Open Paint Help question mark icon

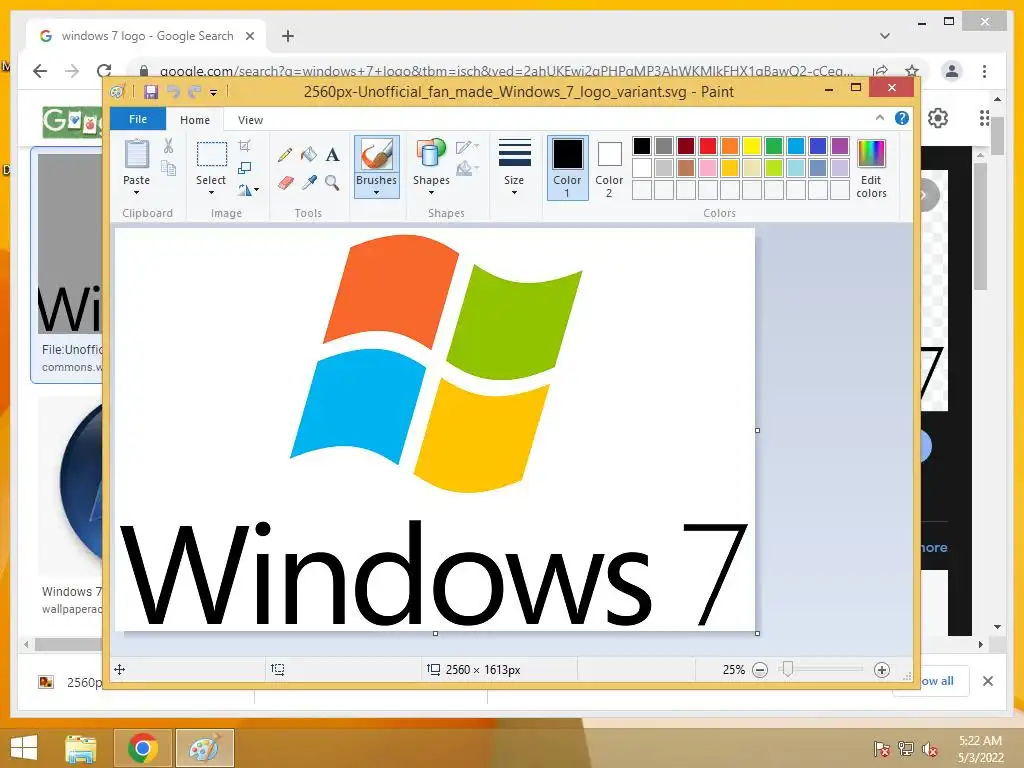[x=902, y=118]
